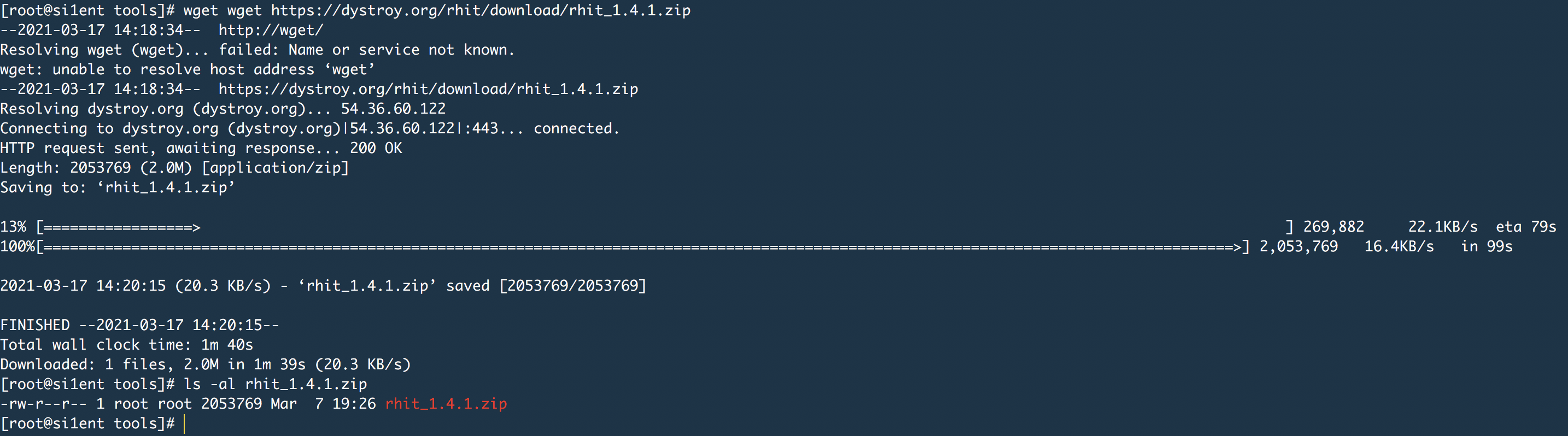The image size is (1568, 436).
Task: Click the red rhit_1.4.1.zip filename
Action: pos(446,404)
